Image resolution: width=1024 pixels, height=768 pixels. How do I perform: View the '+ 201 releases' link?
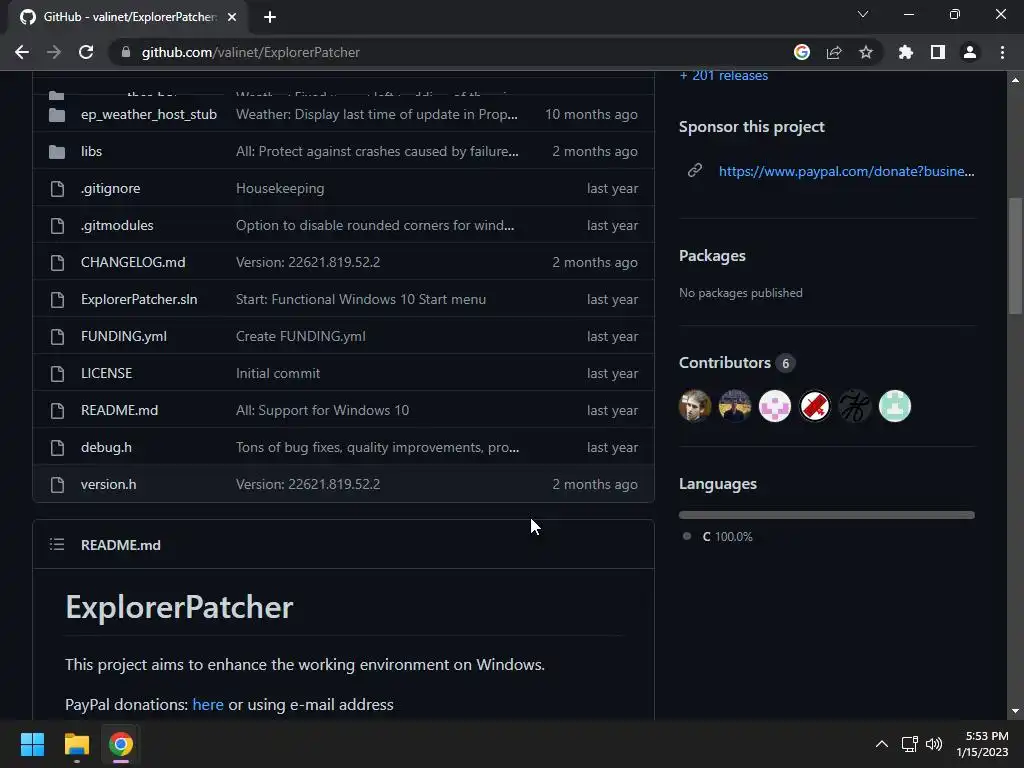724,76
